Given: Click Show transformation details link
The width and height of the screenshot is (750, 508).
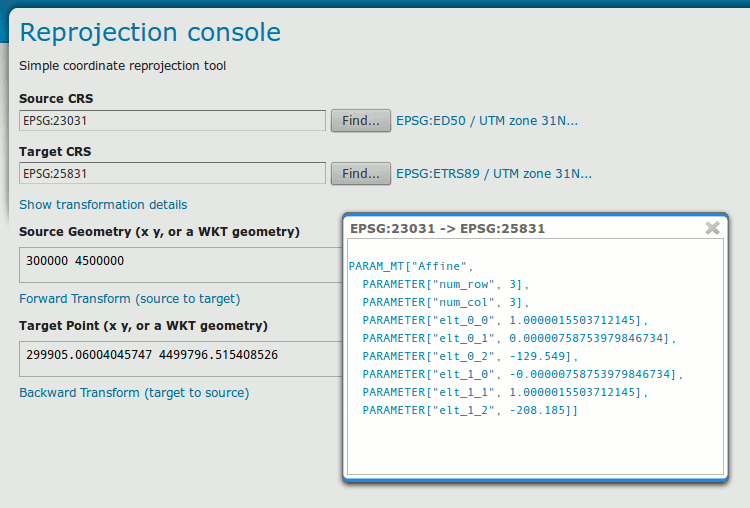Looking at the screenshot, I should coord(103,205).
